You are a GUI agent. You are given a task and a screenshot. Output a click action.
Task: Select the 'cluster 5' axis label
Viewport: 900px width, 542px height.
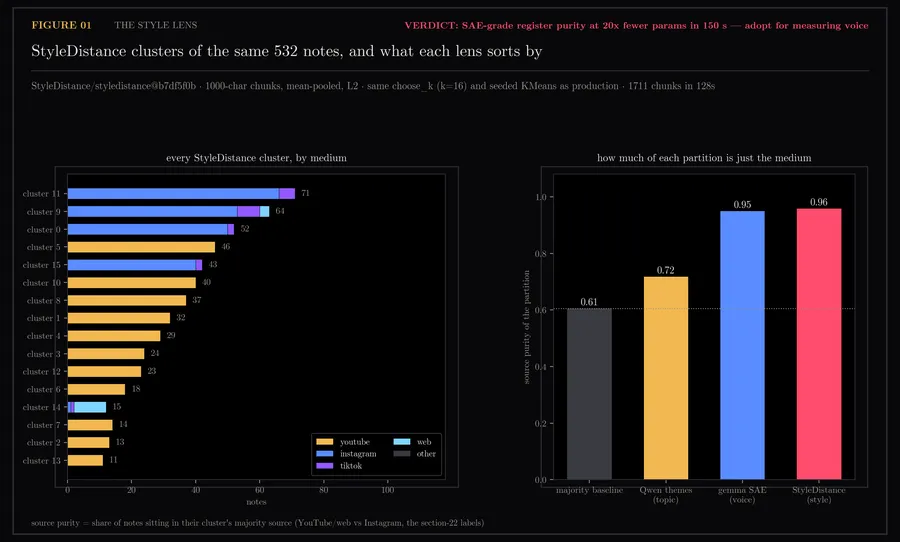(43, 247)
